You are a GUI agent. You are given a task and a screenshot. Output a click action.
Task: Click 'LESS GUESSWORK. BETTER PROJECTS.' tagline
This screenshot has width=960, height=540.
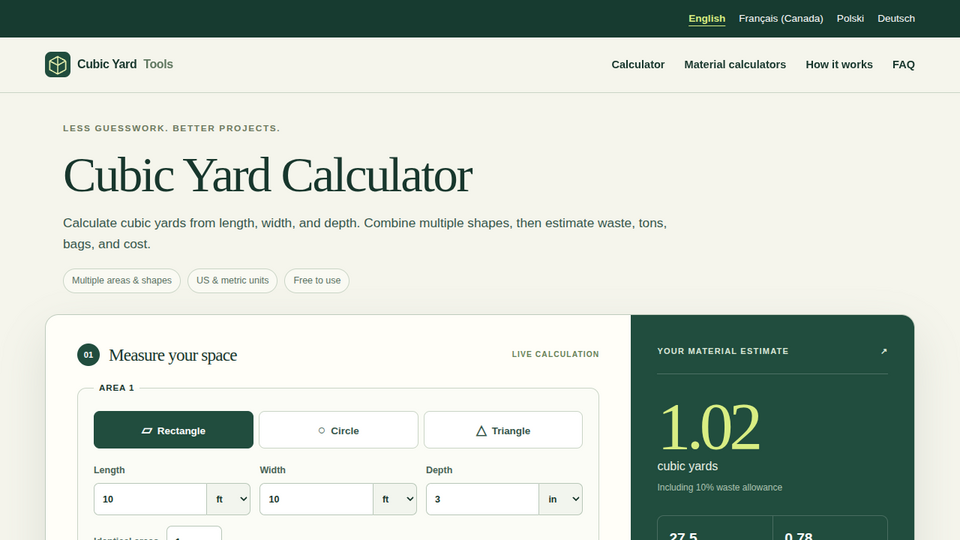[x=171, y=128]
